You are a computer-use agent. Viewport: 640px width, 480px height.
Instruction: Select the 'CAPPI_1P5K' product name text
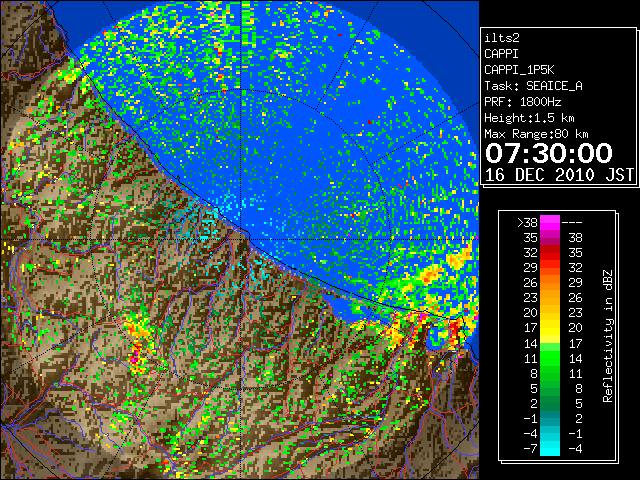coord(519,70)
